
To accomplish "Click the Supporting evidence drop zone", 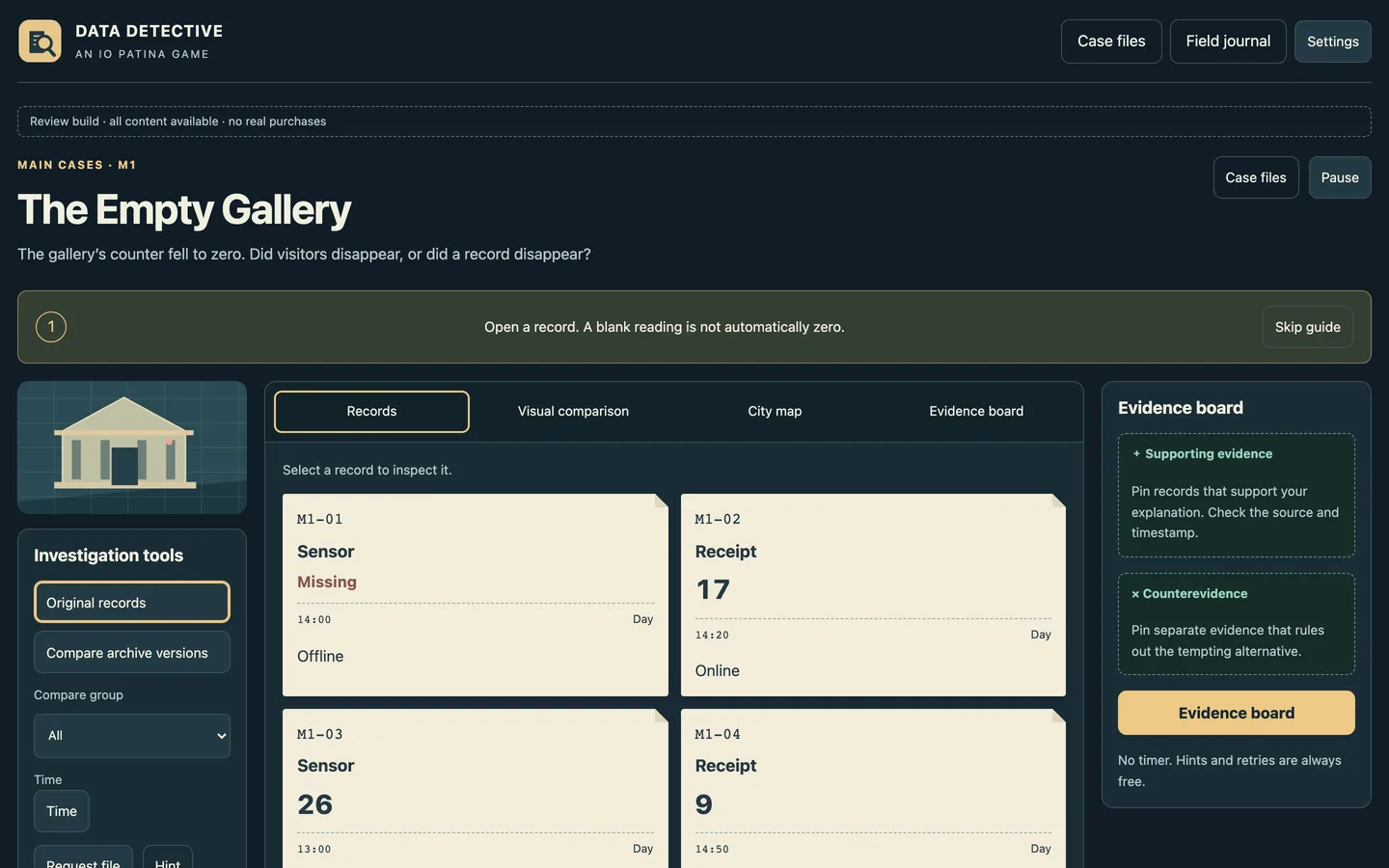I will (x=1237, y=496).
